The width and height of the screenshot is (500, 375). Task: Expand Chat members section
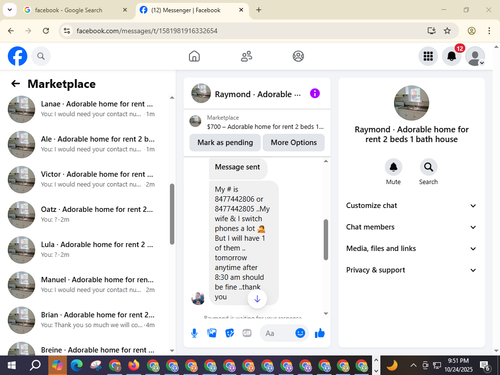tap(411, 227)
